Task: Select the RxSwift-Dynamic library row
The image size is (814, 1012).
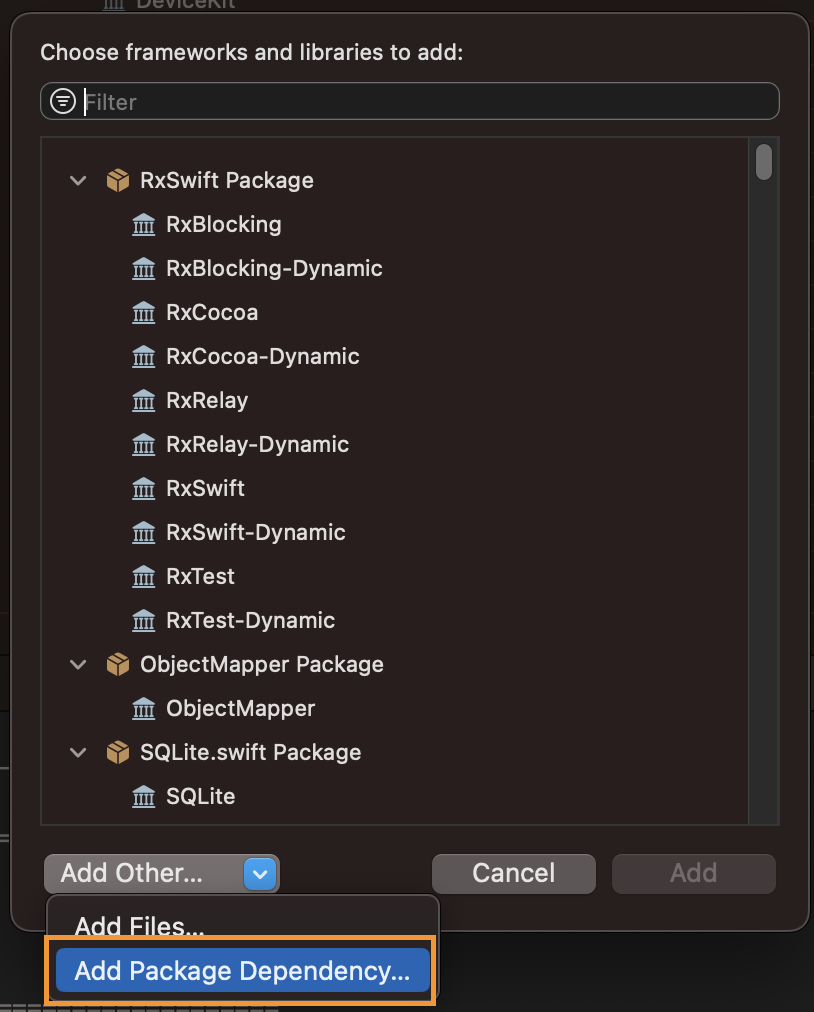Action: [395, 532]
